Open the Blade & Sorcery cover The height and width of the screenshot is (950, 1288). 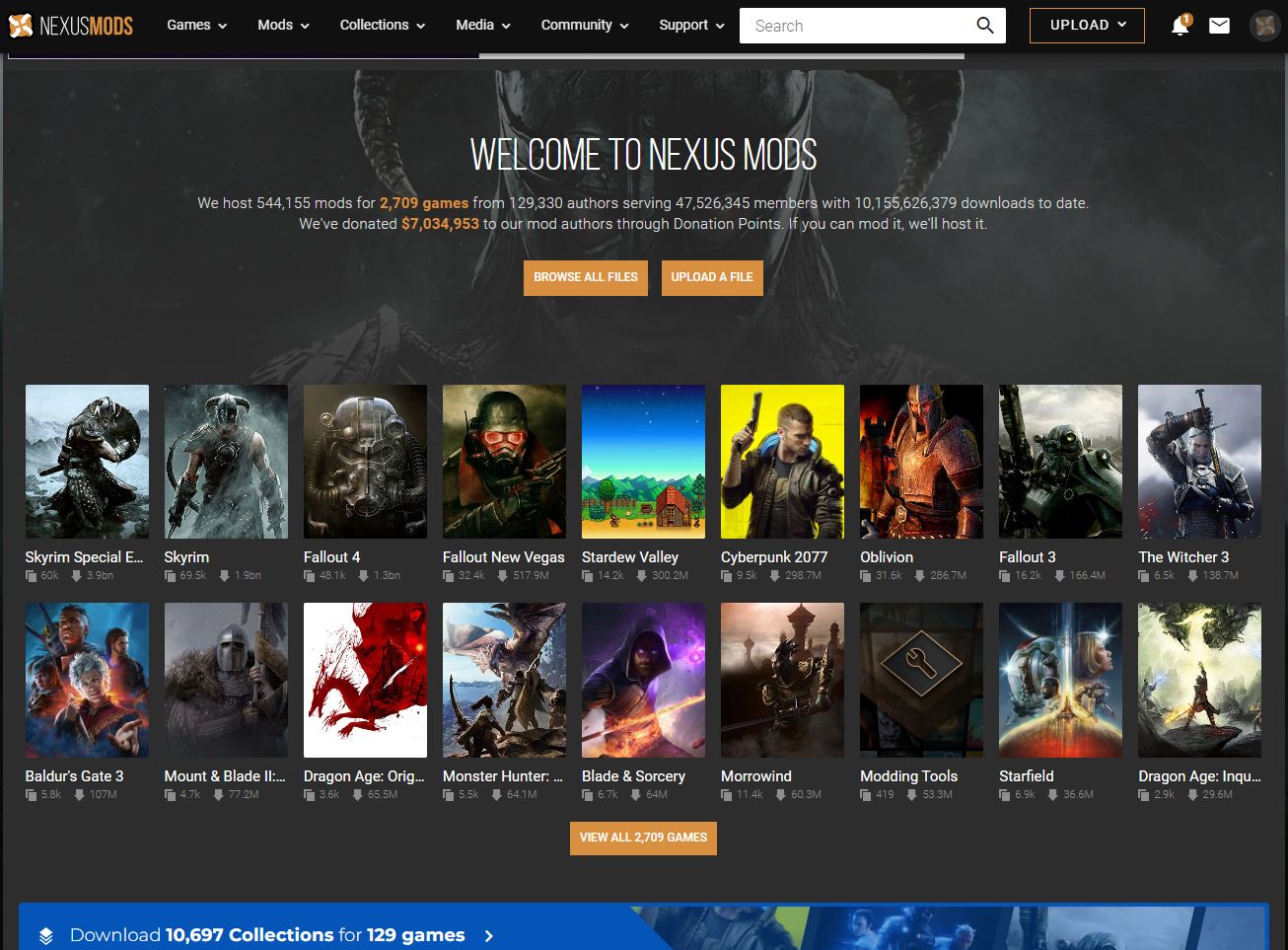(643, 681)
